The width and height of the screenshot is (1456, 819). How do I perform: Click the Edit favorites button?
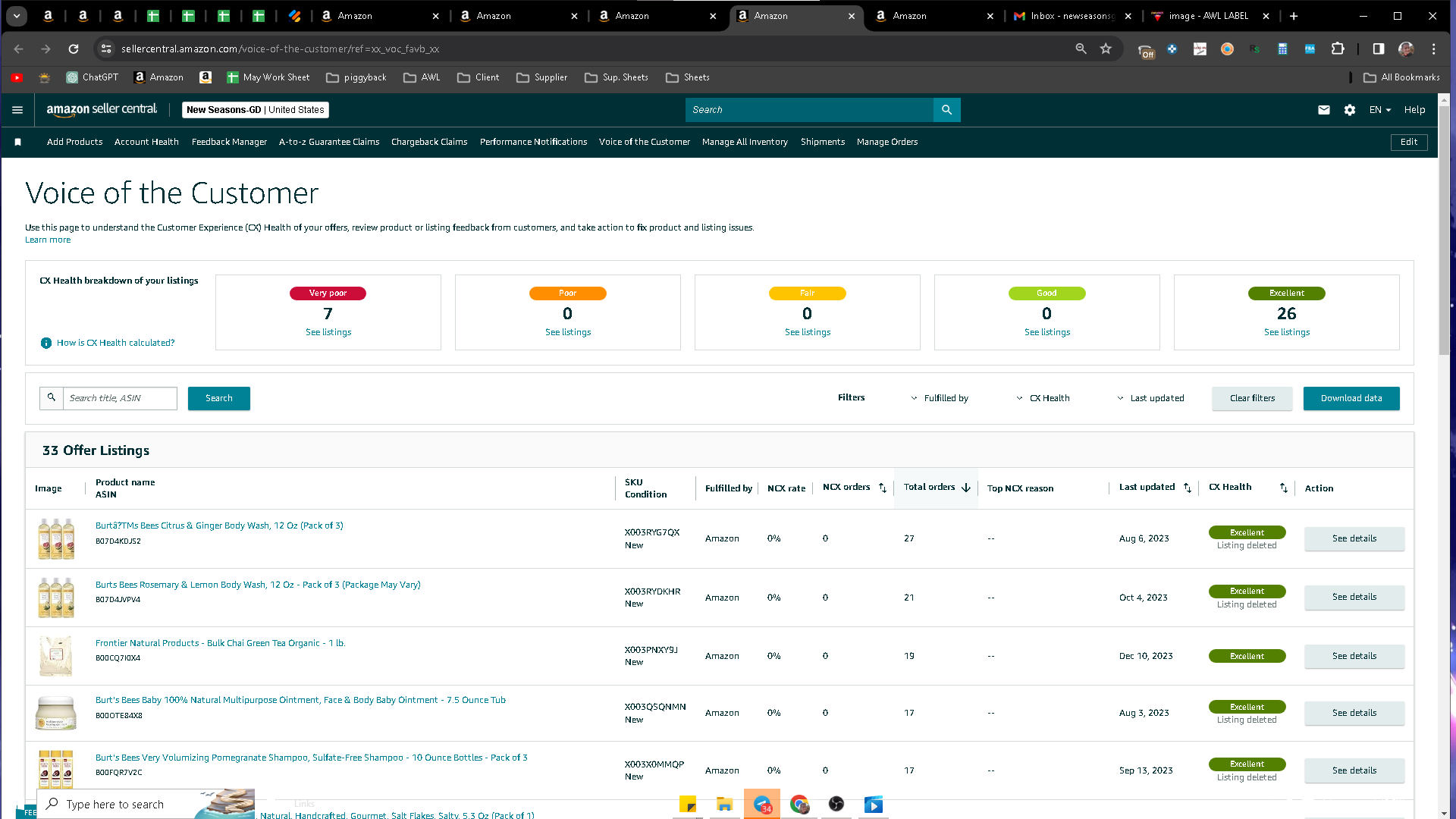point(1409,142)
